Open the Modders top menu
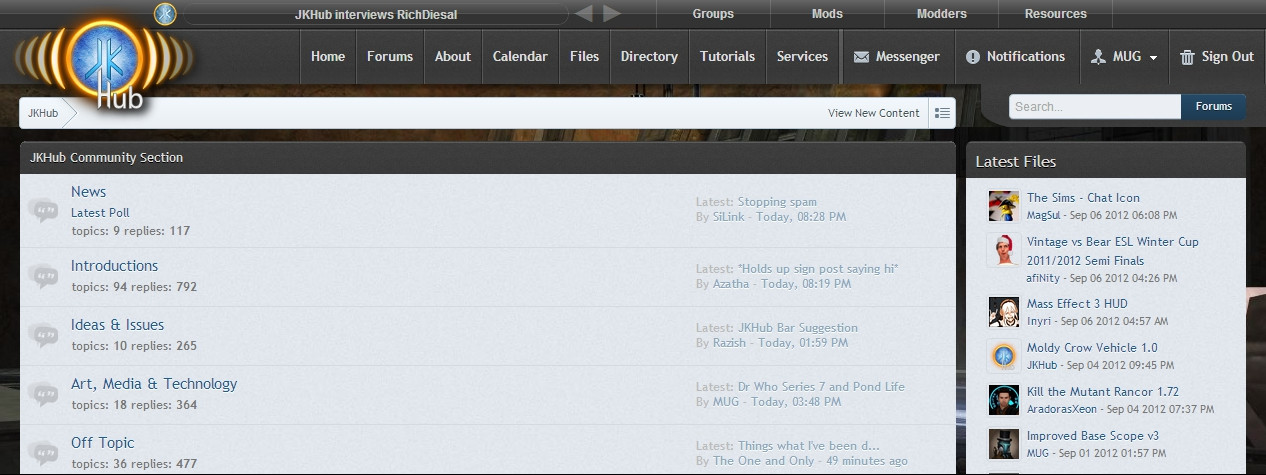The height and width of the screenshot is (475, 1266). click(942, 14)
